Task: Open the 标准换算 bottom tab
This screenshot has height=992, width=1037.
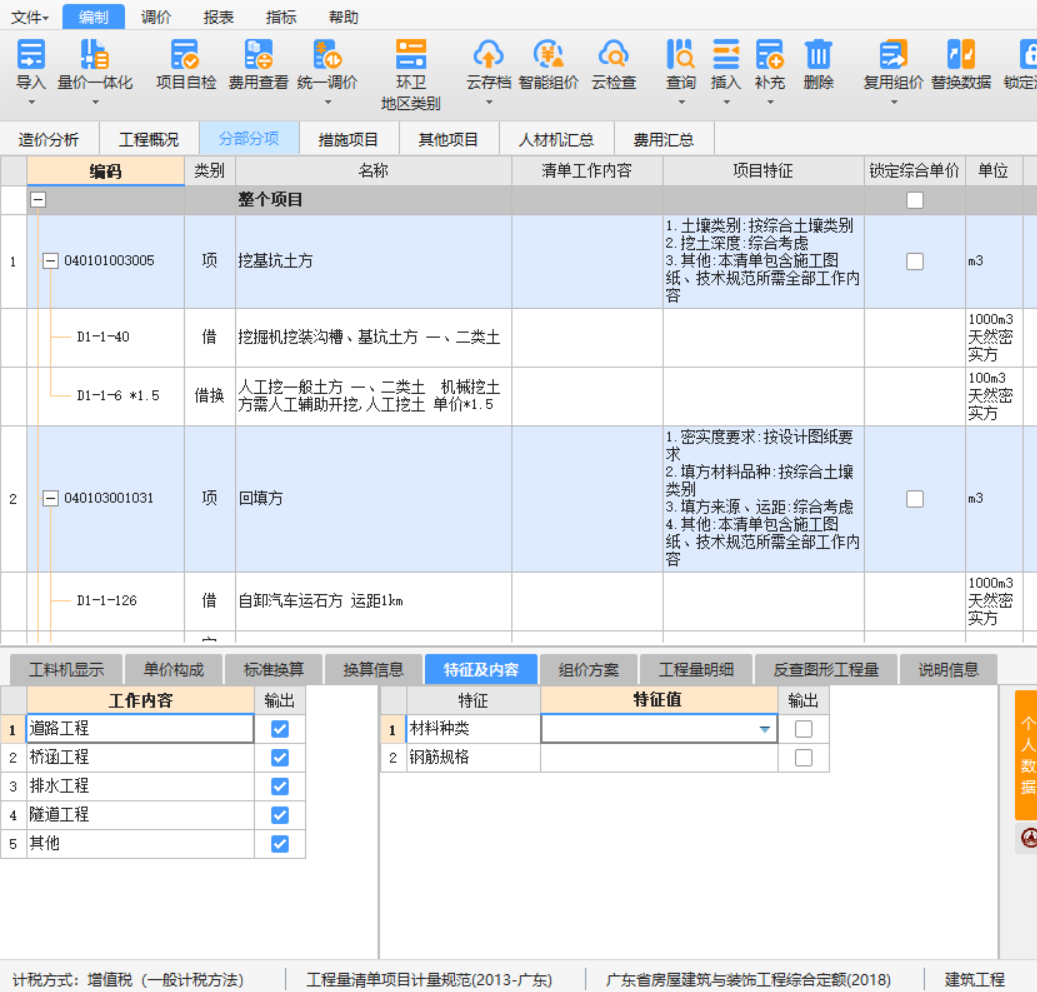Action: (x=273, y=669)
